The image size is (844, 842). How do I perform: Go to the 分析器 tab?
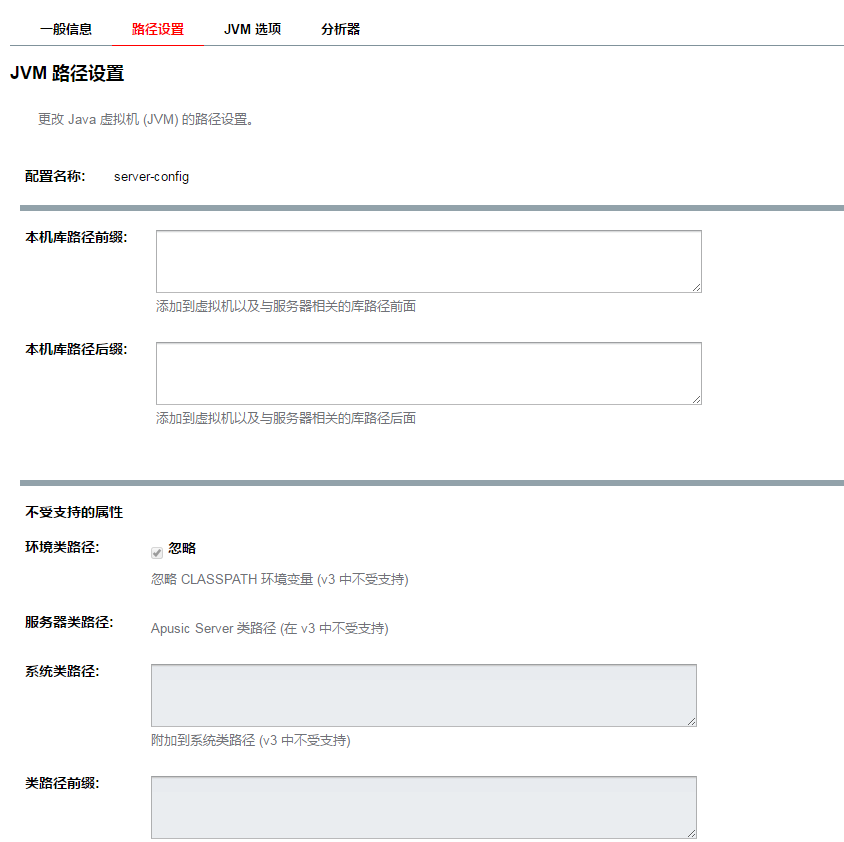click(x=340, y=29)
